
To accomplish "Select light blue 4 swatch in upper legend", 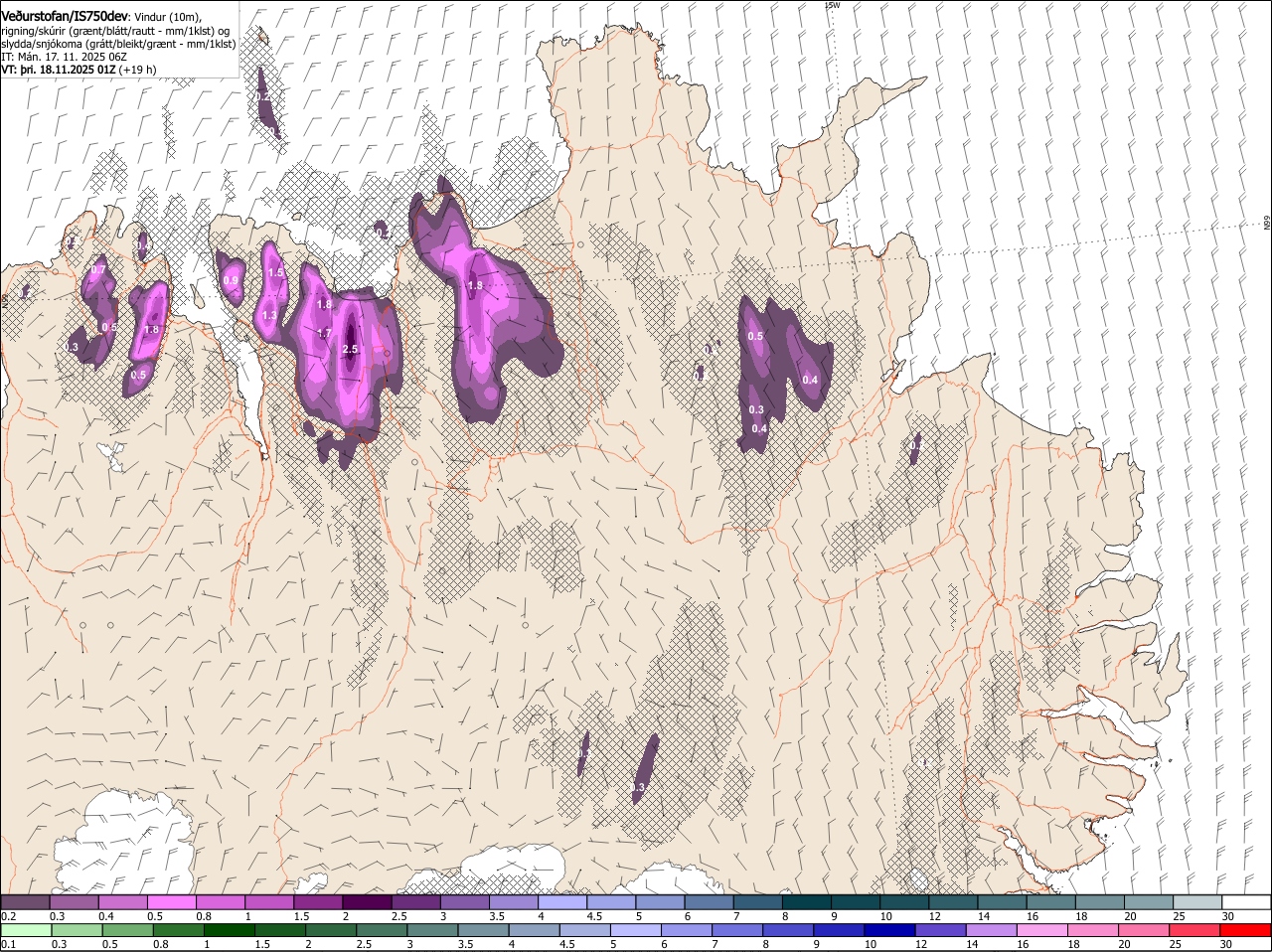I will (562, 902).
